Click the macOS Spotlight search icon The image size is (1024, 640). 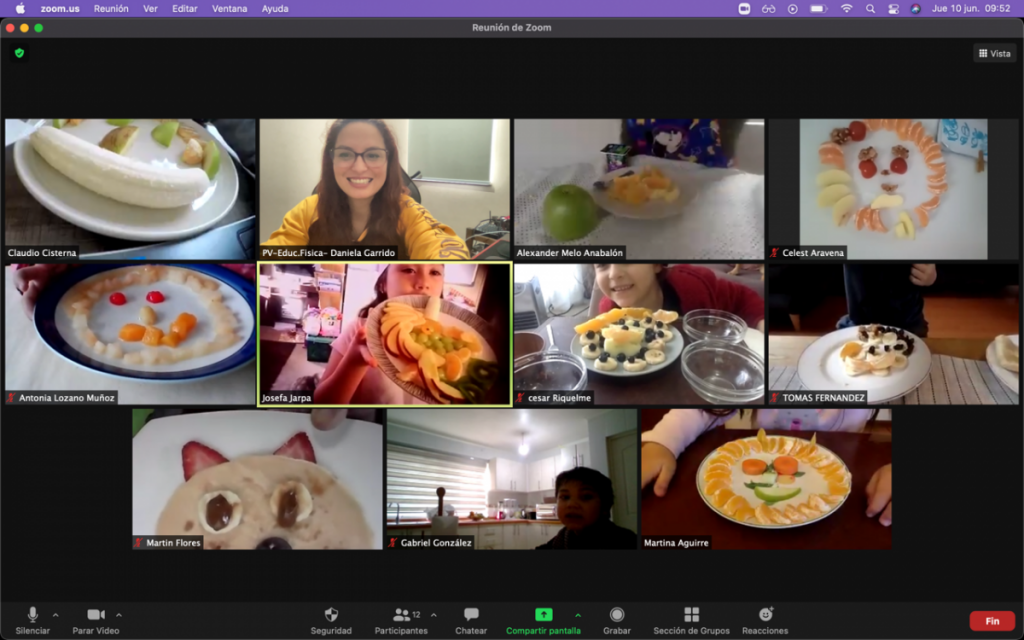click(869, 9)
